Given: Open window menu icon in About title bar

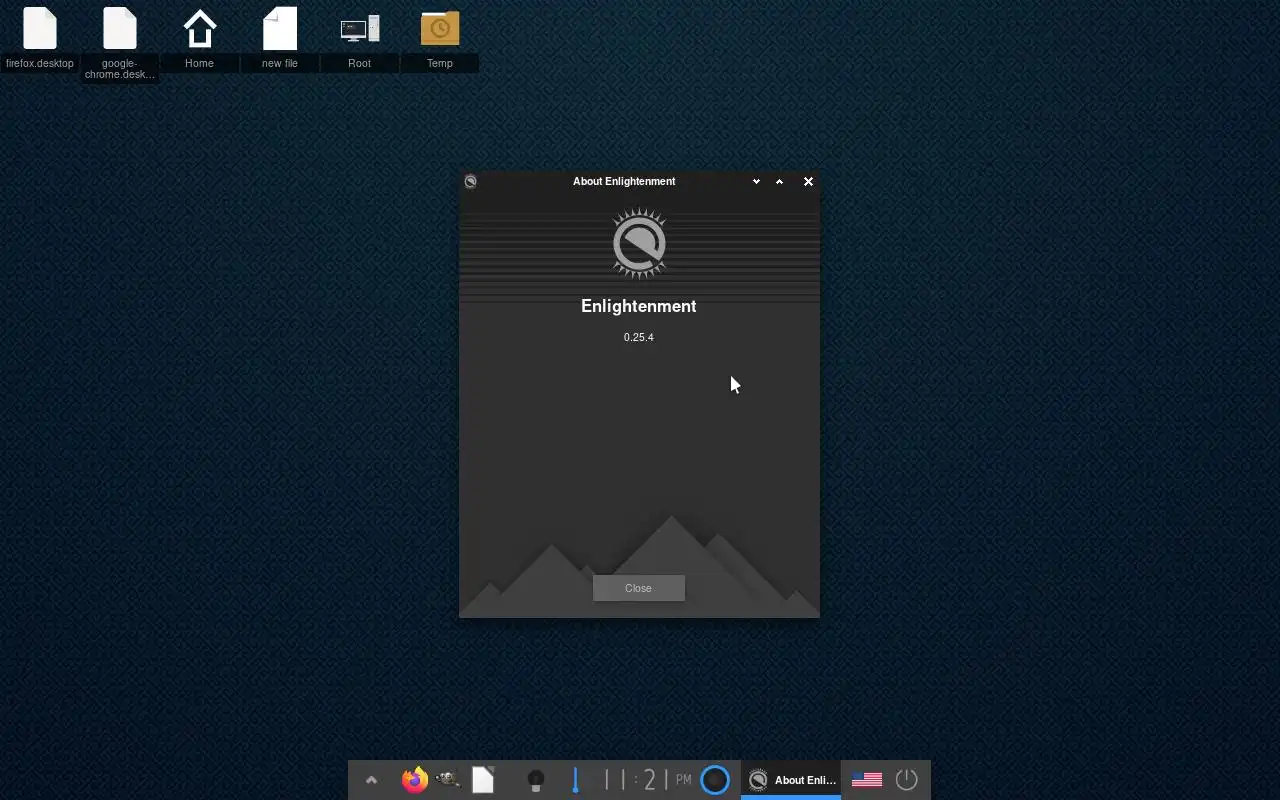Looking at the screenshot, I should pos(470,181).
